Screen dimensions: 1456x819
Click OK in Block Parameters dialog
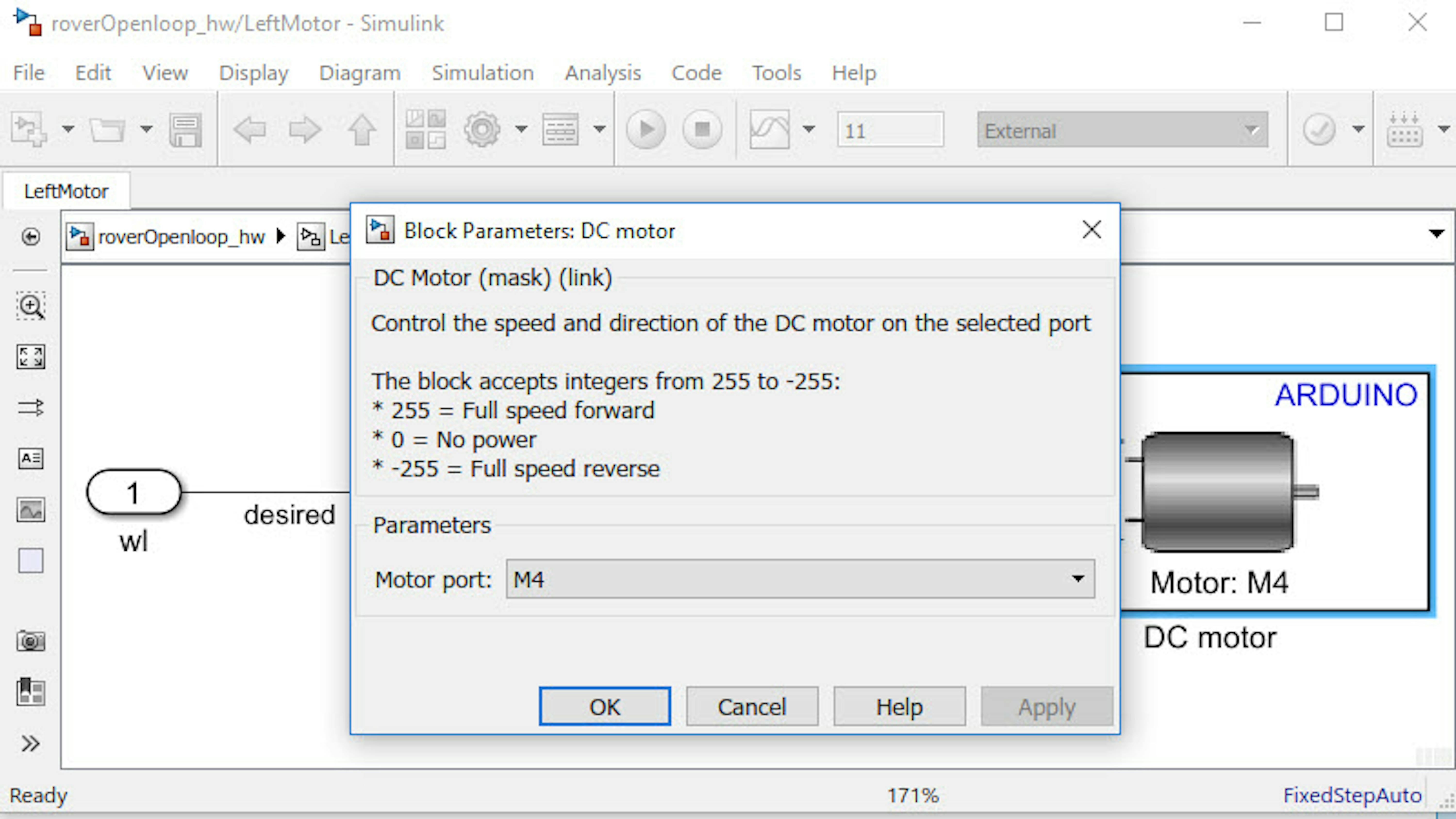coord(605,706)
